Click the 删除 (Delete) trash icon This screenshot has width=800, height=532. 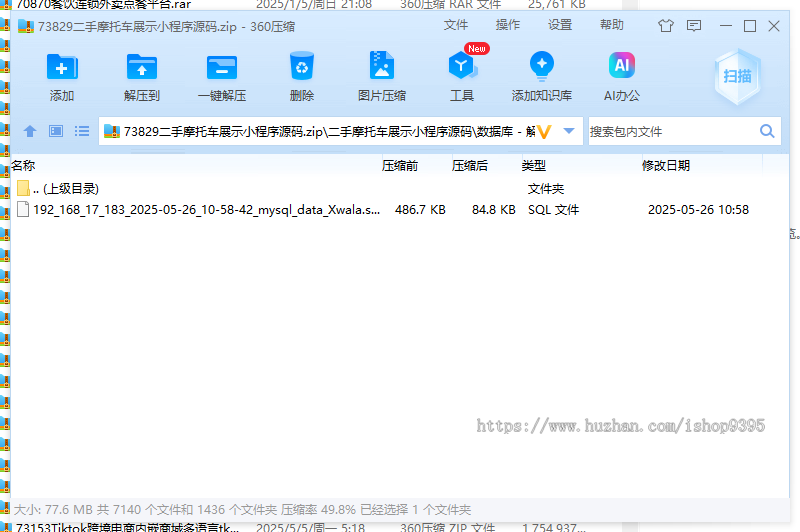pos(302,66)
